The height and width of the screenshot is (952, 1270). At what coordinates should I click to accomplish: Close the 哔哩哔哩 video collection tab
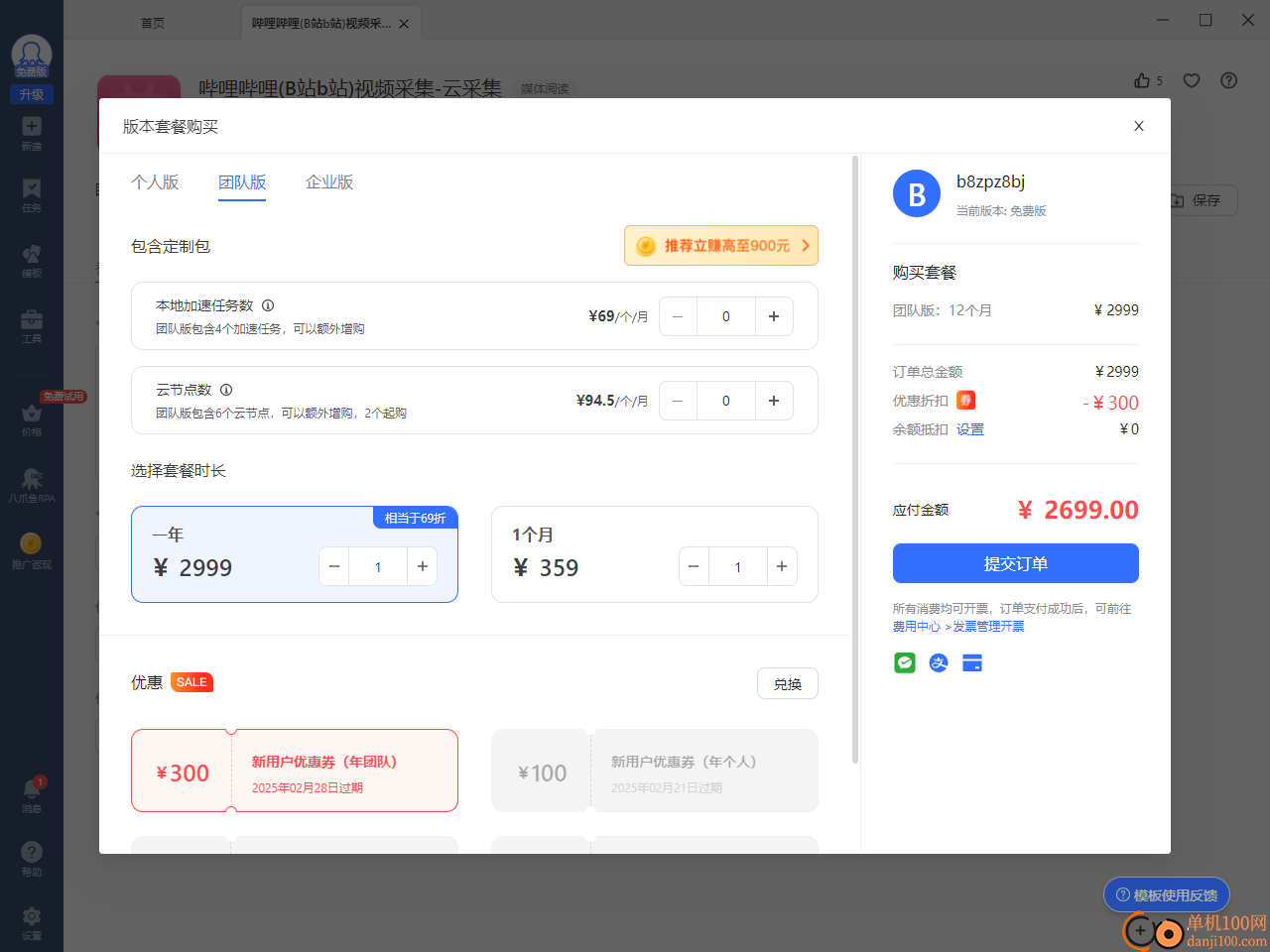click(404, 24)
